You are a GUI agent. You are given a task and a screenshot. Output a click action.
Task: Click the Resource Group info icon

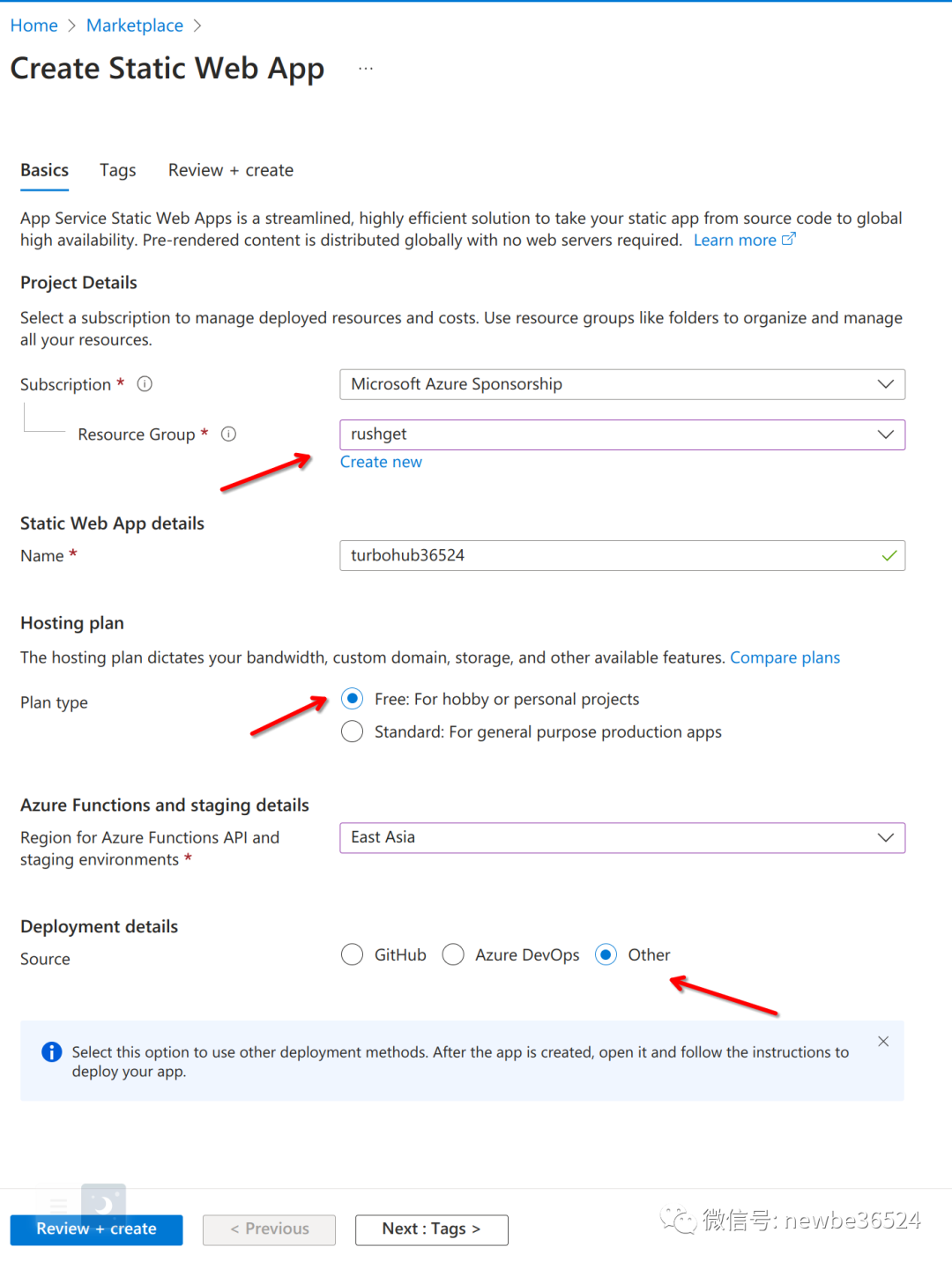coord(228,434)
